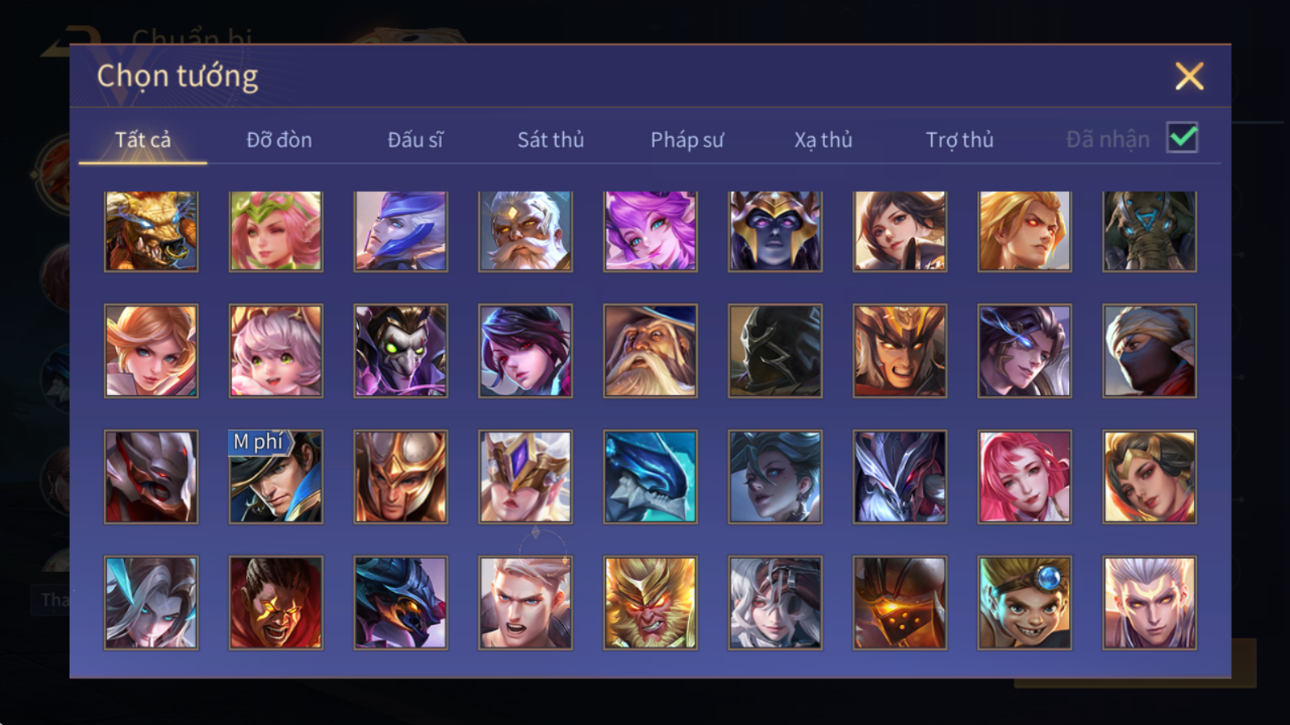Choose the green-eyed skull jester hero

coord(400,351)
